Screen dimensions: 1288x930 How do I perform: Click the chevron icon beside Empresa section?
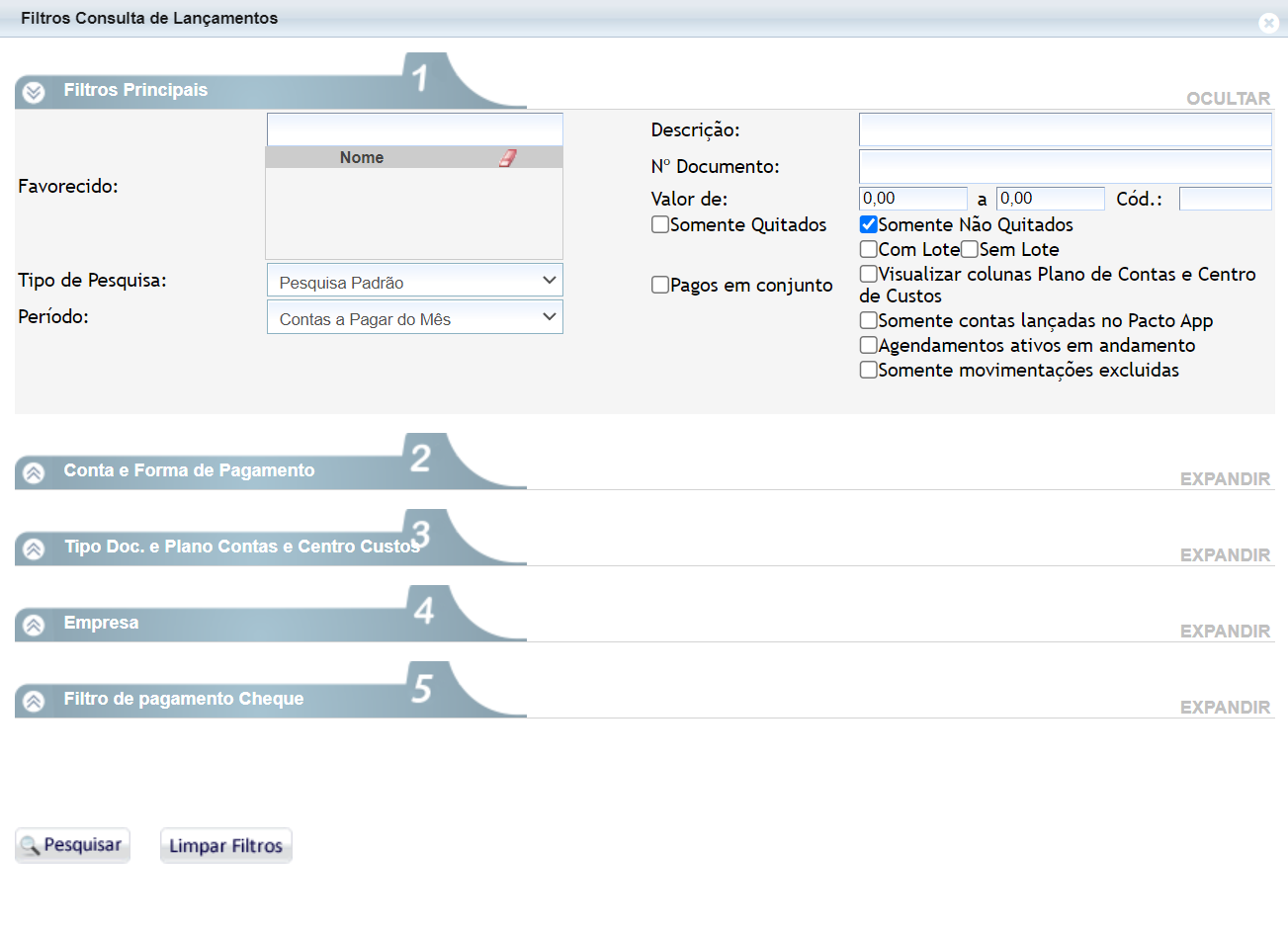click(x=34, y=625)
